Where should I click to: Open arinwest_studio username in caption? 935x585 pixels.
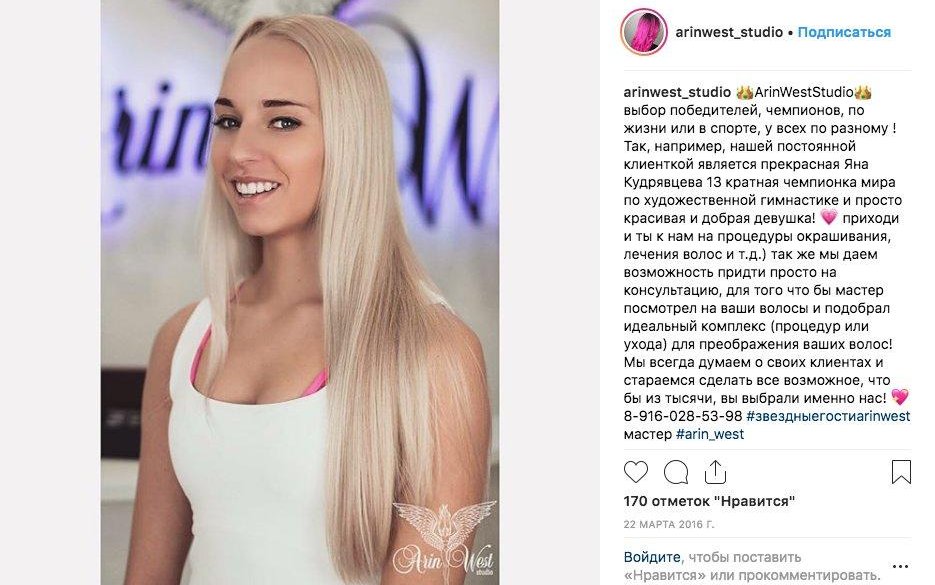coord(677,92)
